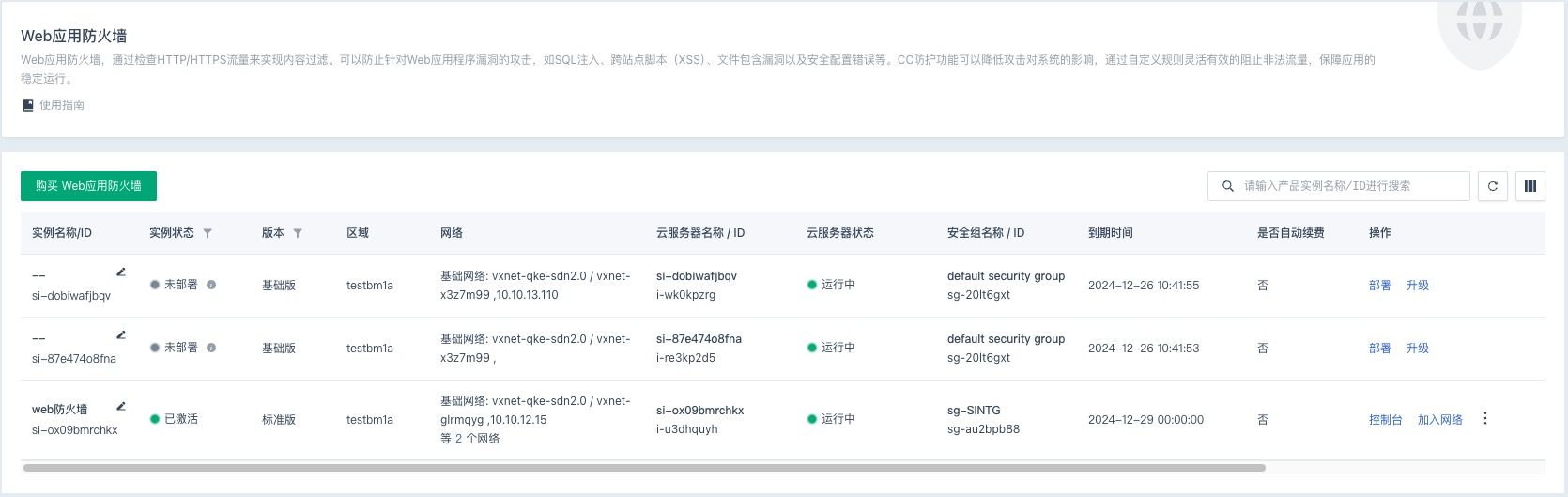Screen dimensions: 1568x497
Task: Click the 云服务器名称 / ID column header
Action: point(700,233)
